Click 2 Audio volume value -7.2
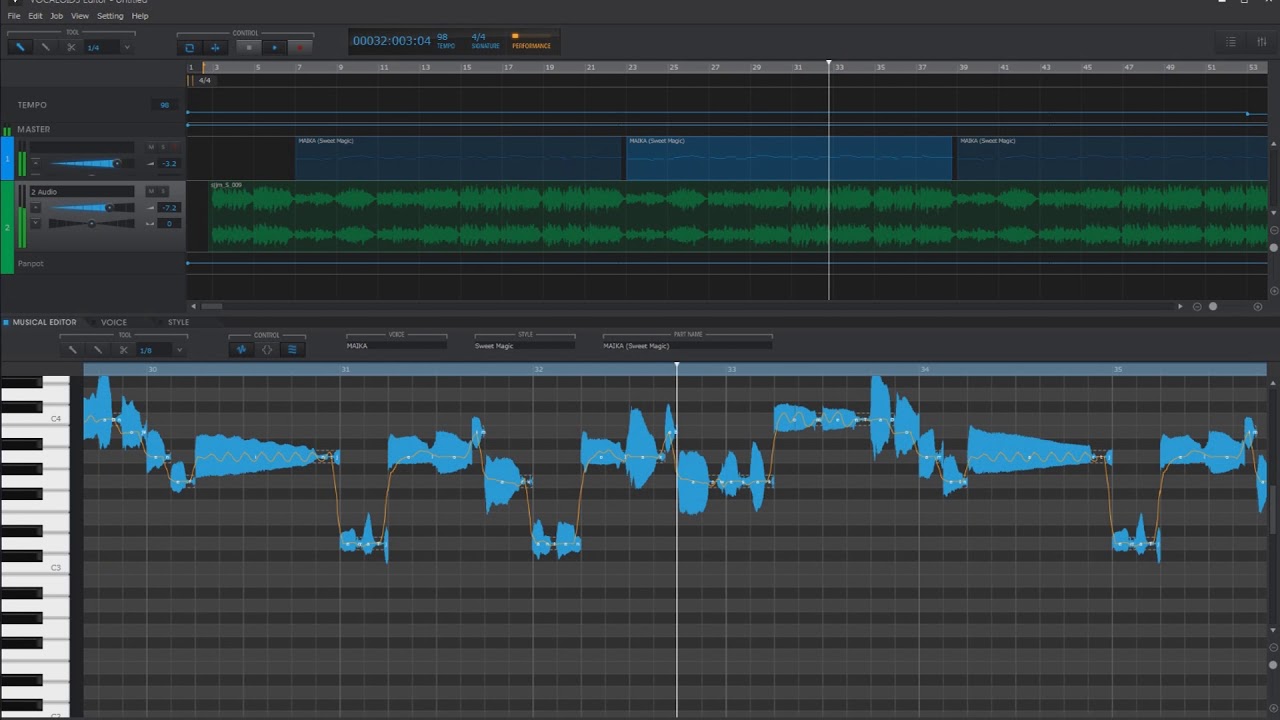Screen dimensions: 1280x720 [x=168, y=208]
